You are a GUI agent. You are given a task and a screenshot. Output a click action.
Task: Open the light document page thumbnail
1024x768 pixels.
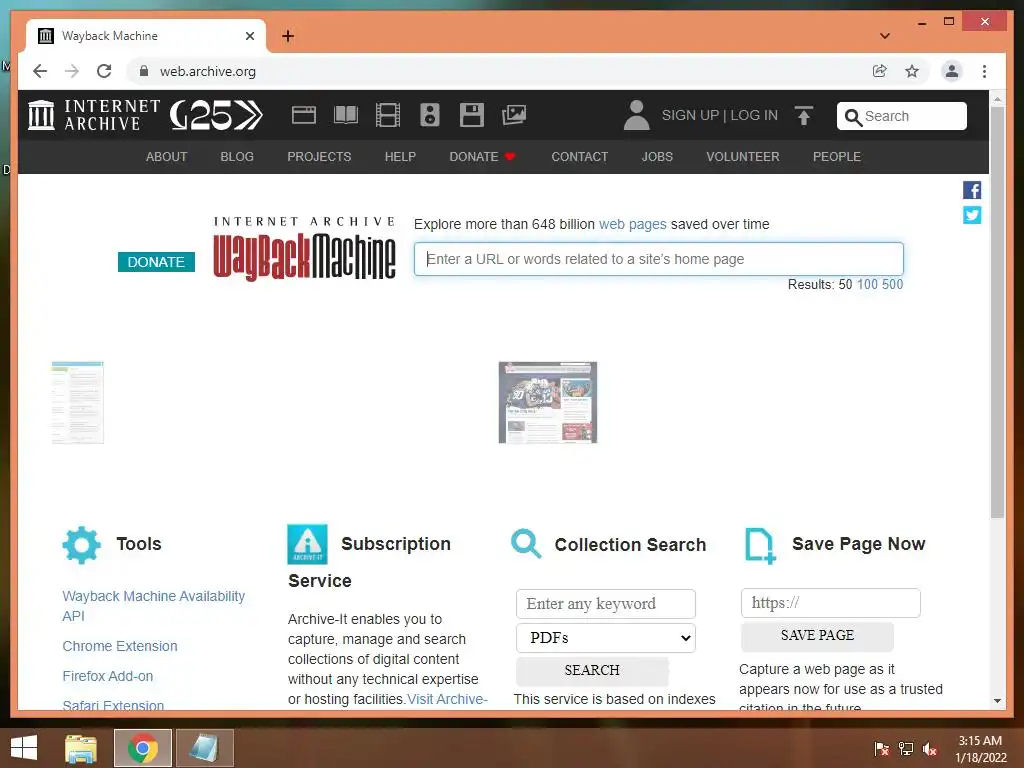[x=78, y=402]
